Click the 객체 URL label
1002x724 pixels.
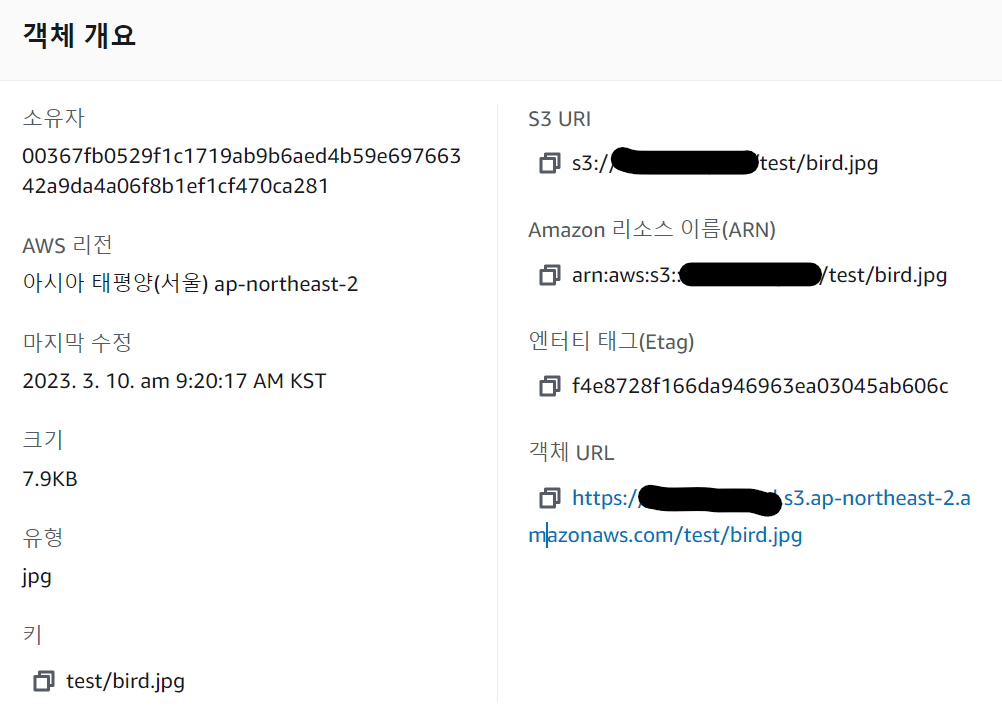[571, 453]
